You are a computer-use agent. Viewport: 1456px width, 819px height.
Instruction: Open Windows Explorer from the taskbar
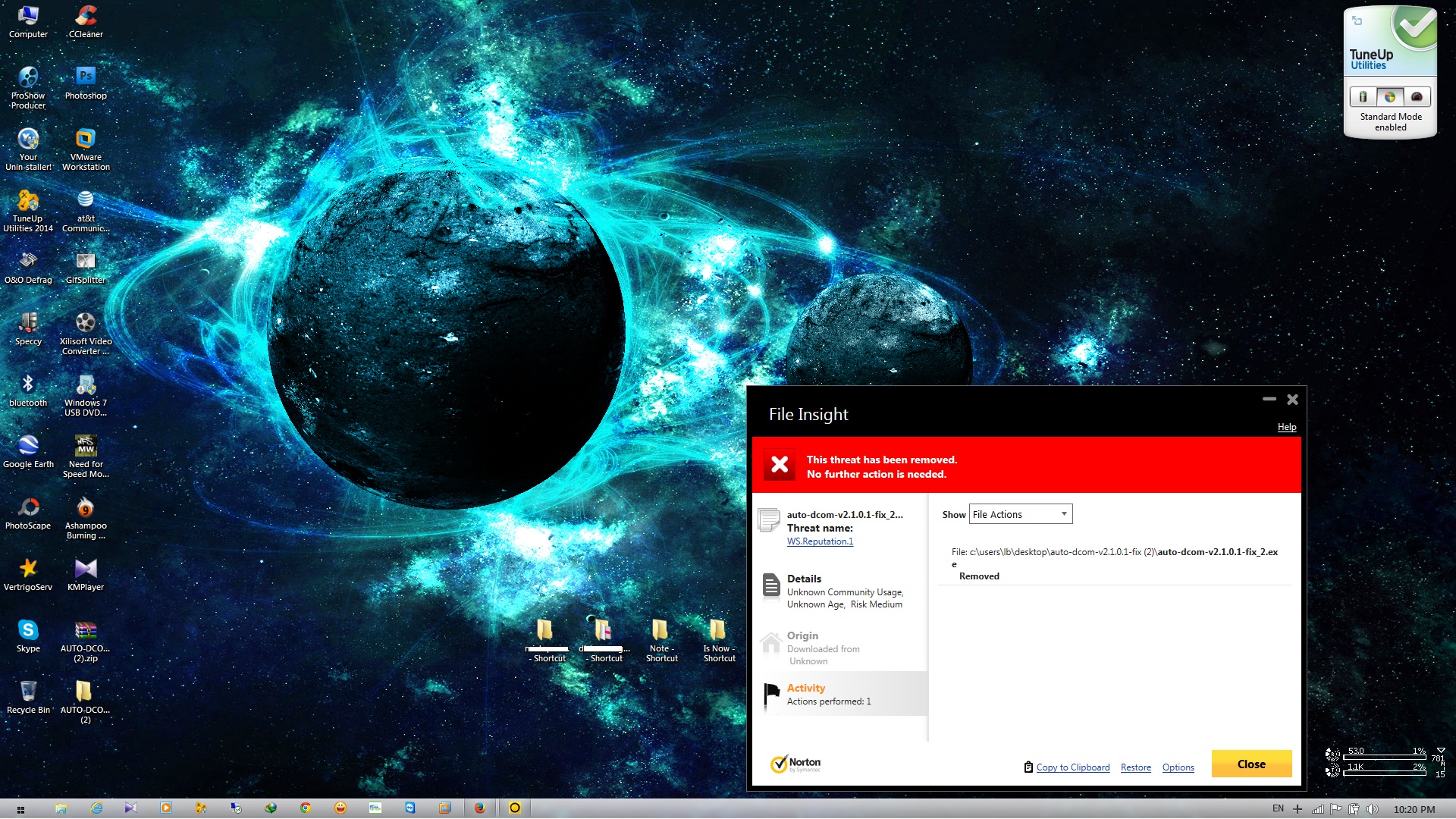(61, 808)
